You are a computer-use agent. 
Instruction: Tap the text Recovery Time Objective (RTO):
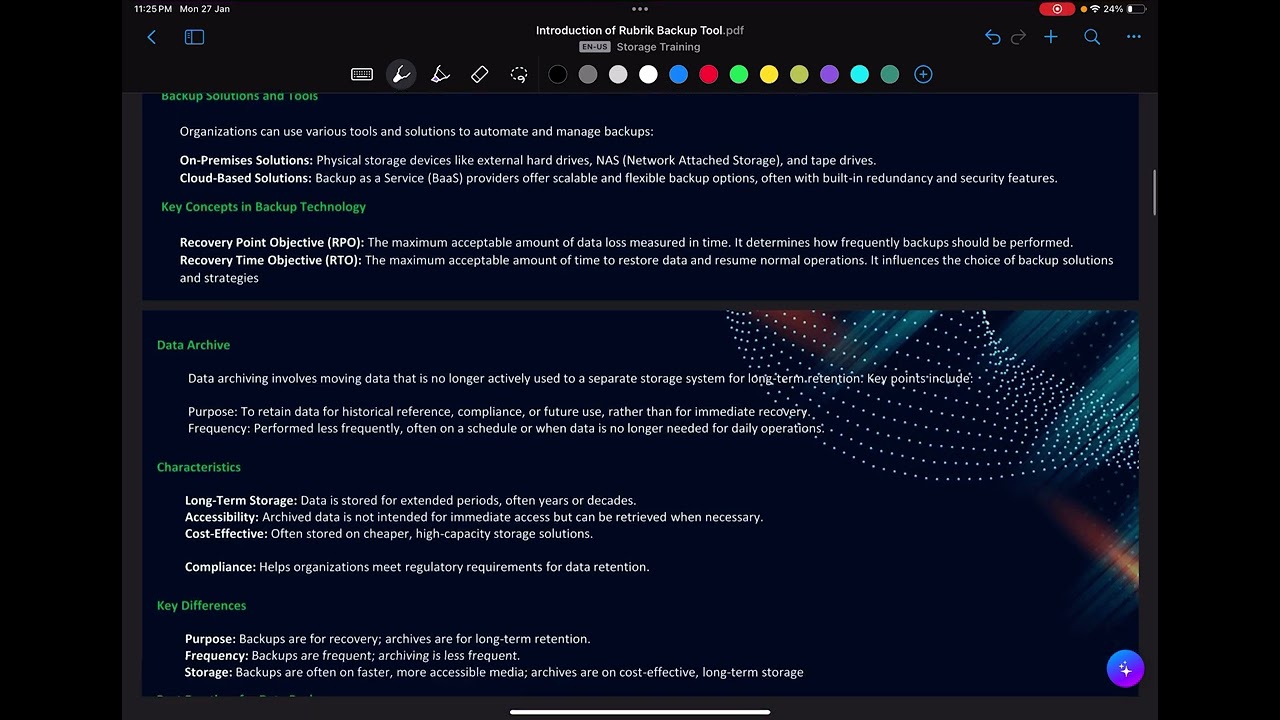click(271, 260)
